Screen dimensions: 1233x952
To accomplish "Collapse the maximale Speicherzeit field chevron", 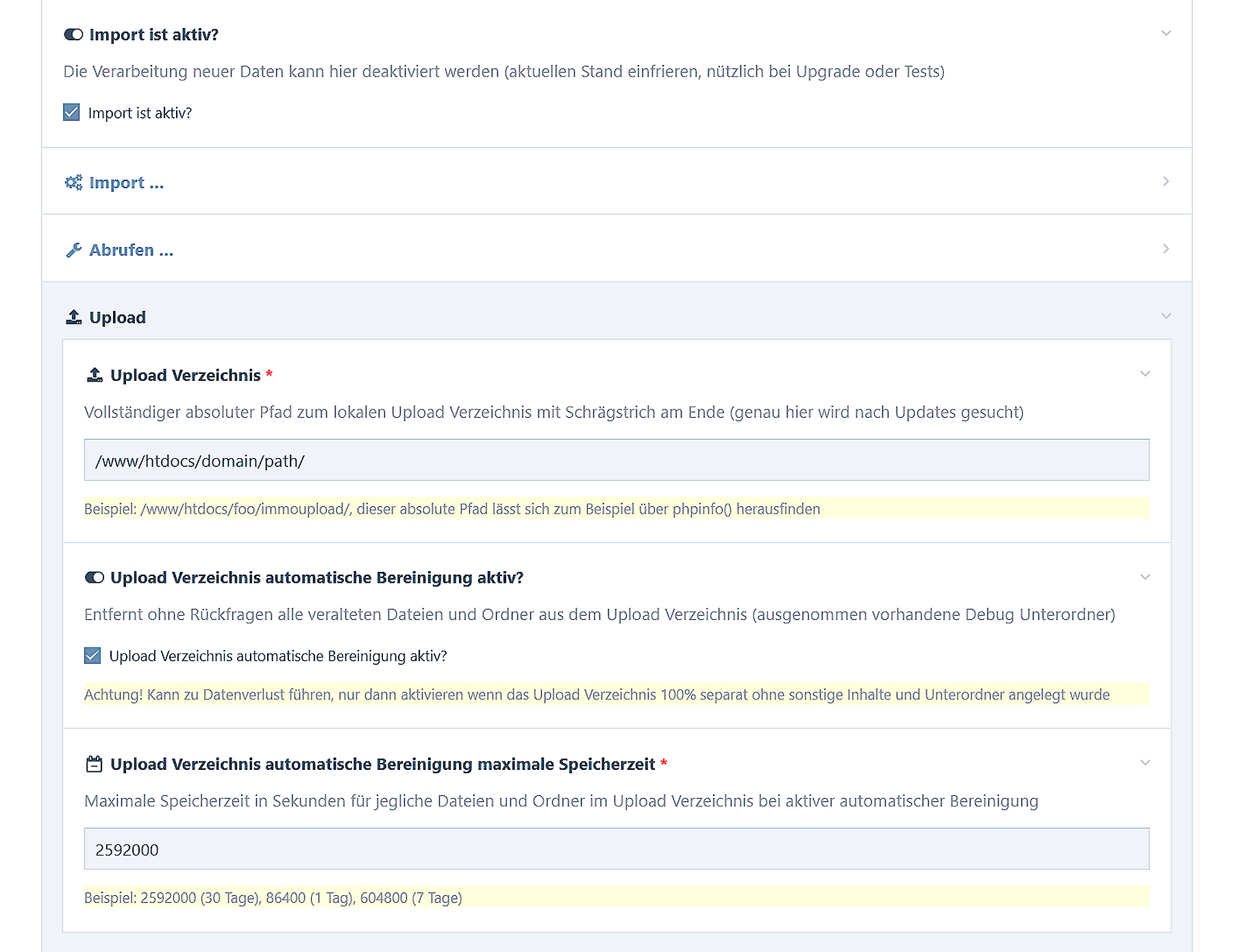I will 1145,763.
